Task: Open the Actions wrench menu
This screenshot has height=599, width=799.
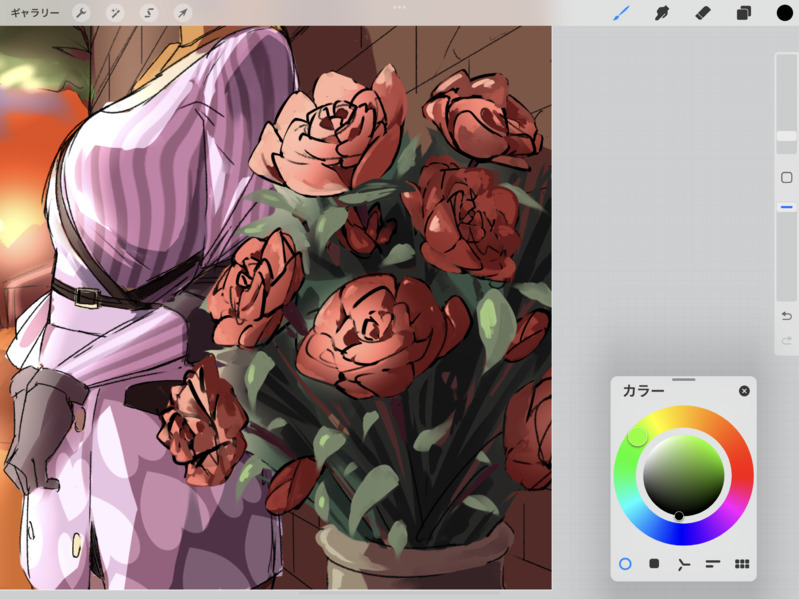Action: [x=81, y=13]
